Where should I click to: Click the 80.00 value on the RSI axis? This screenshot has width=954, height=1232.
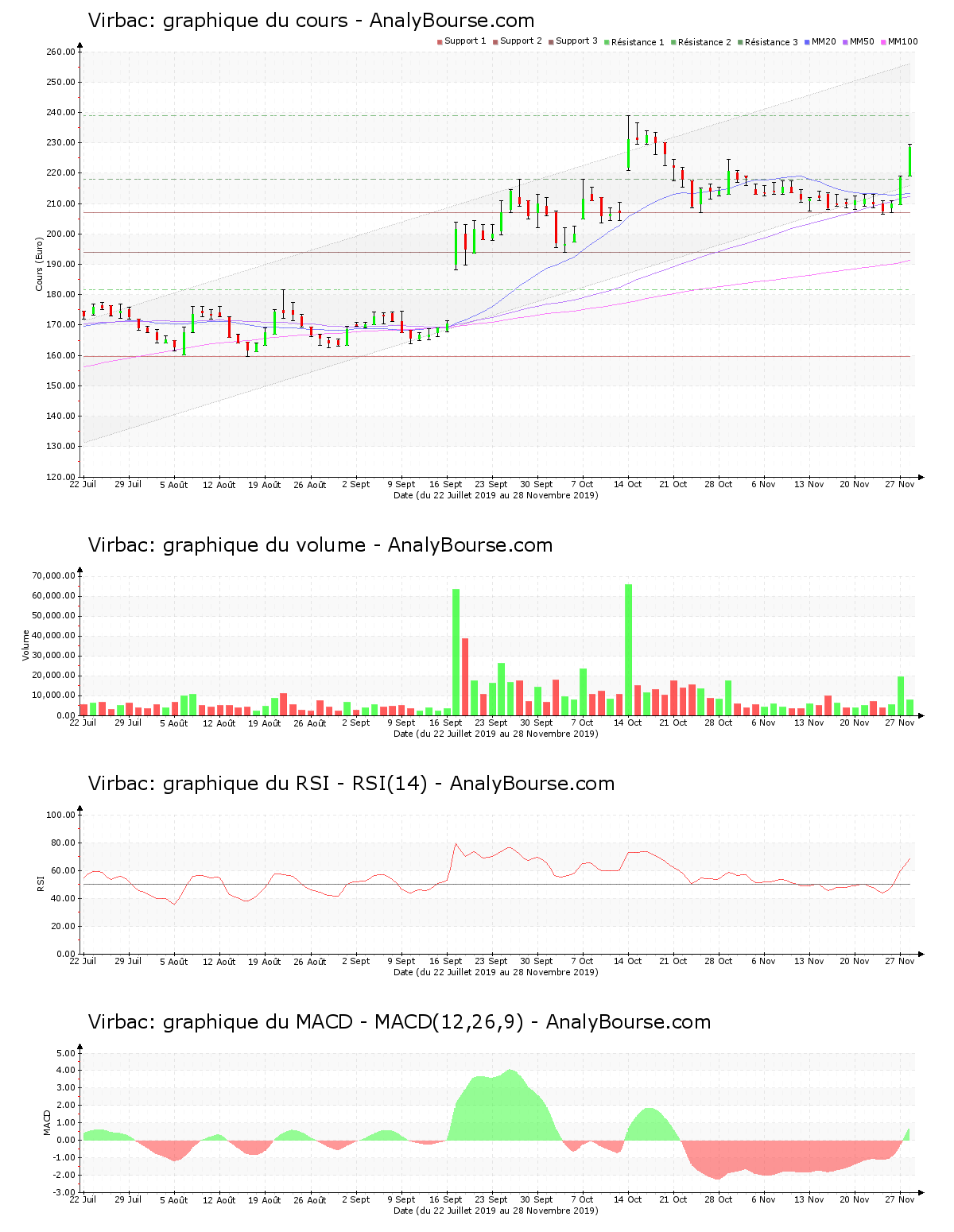coord(63,843)
